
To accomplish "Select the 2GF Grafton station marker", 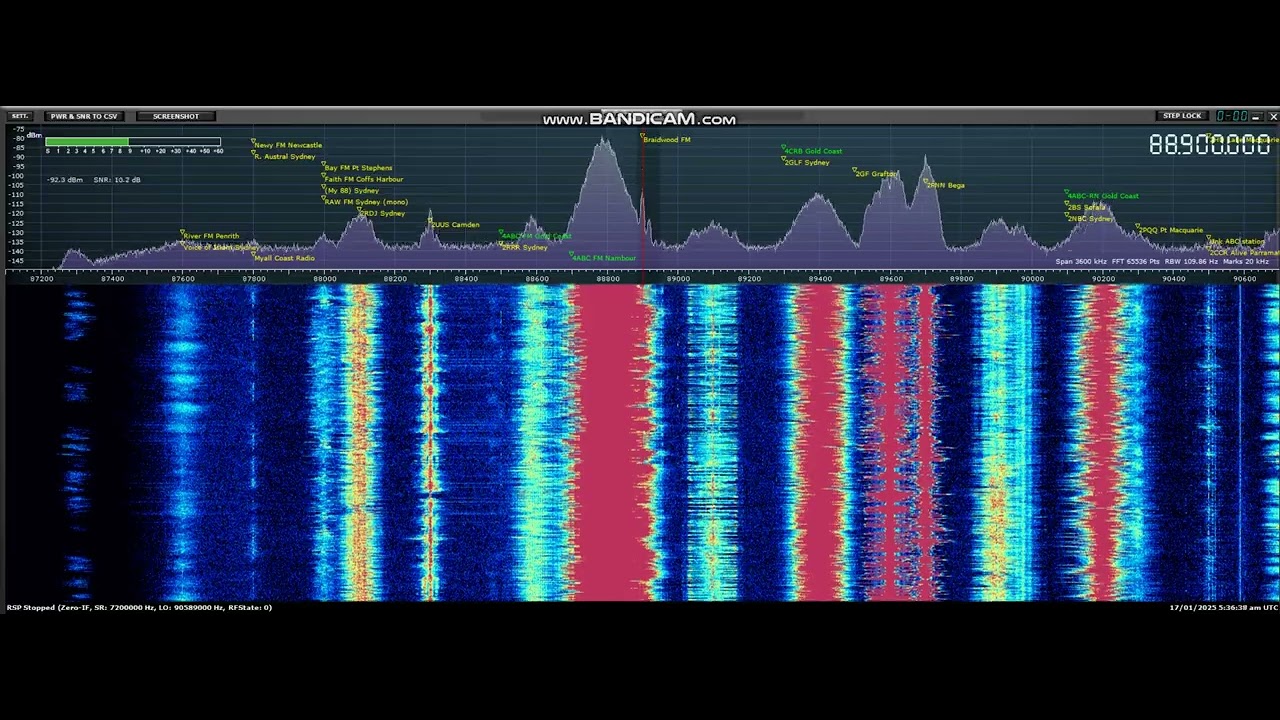I will [x=876, y=174].
